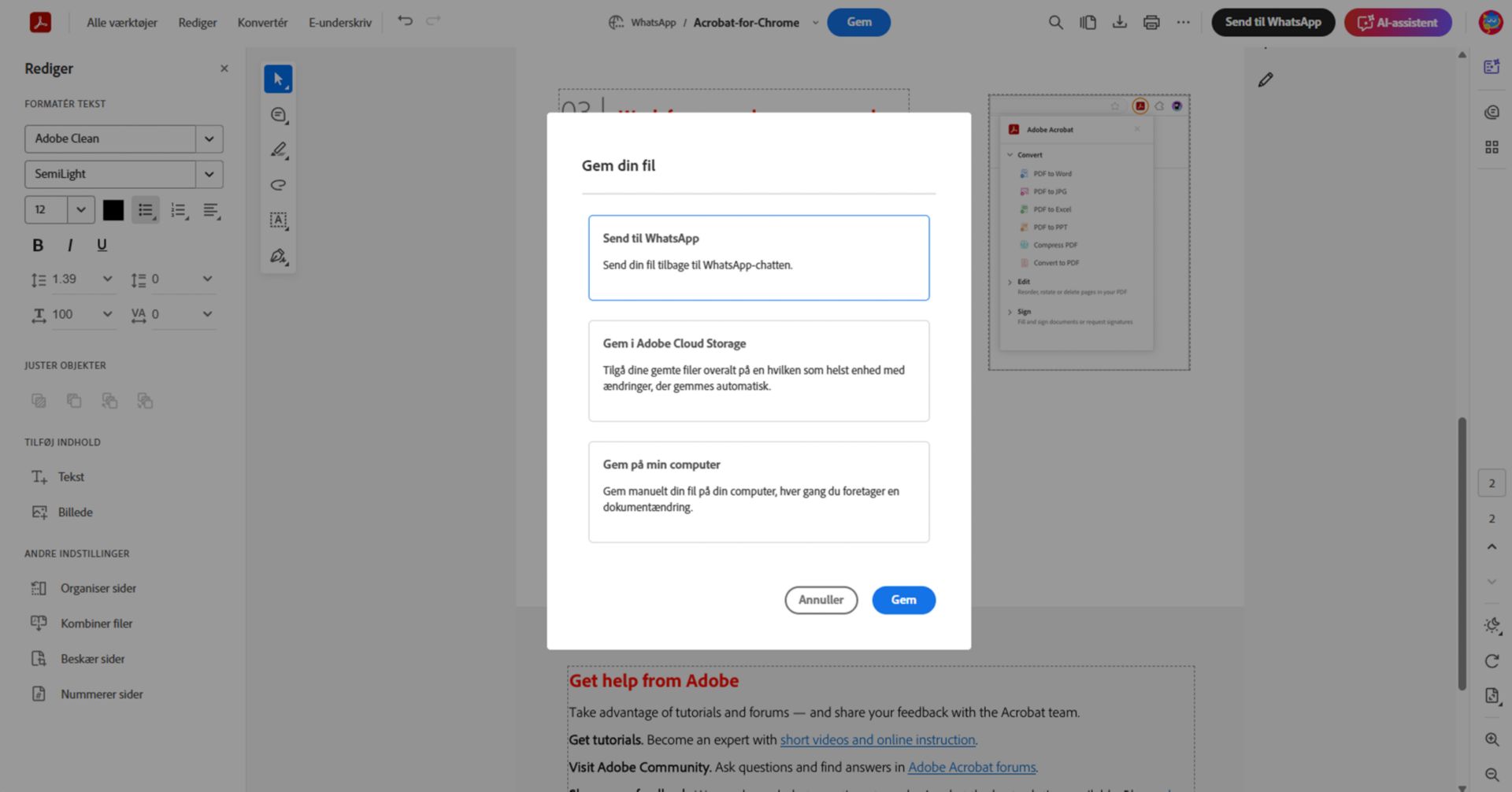Image resolution: width=1512 pixels, height=792 pixels.
Task: Open the bulleted list options
Action: [x=146, y=210]
